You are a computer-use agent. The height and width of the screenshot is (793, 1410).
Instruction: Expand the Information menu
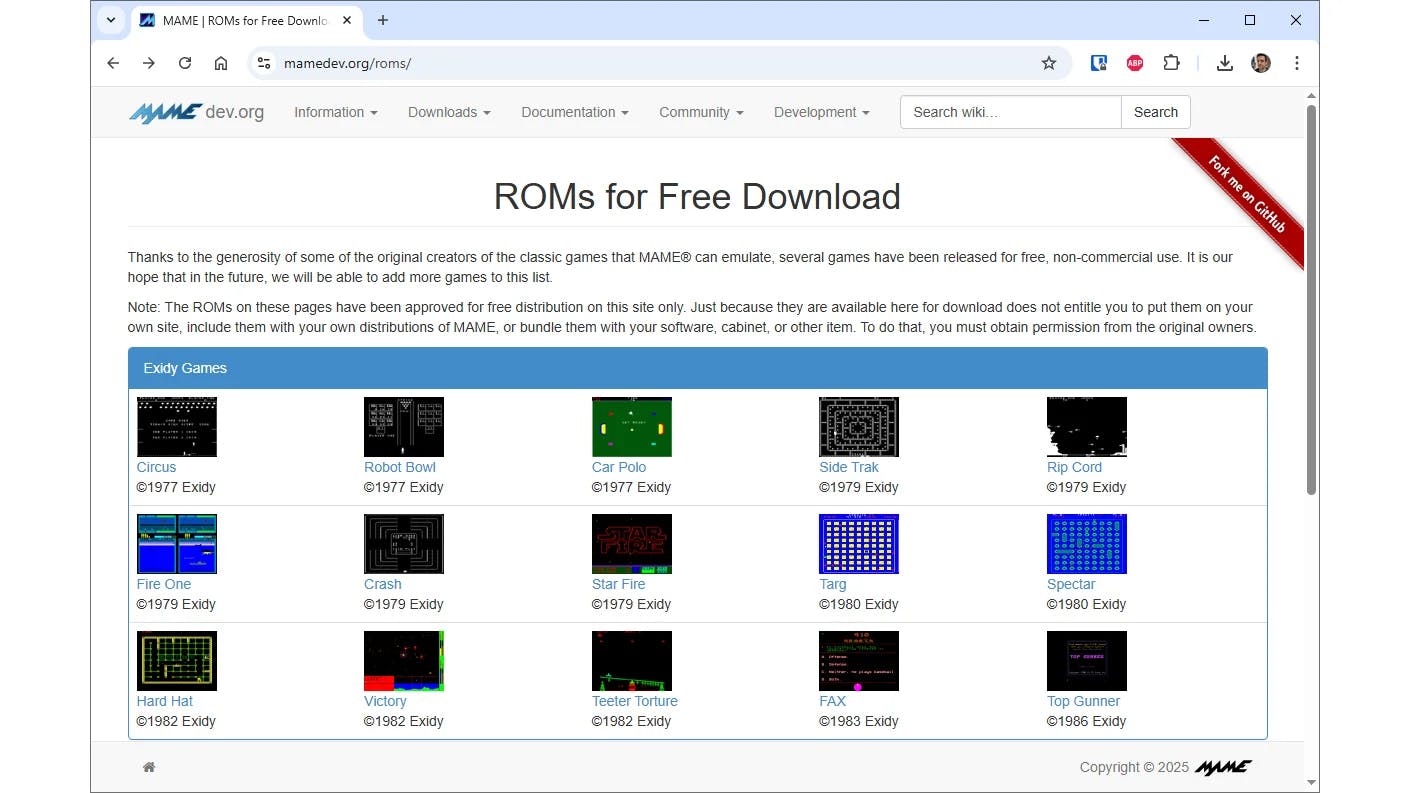pyautogui.click(x=336, y=112)
